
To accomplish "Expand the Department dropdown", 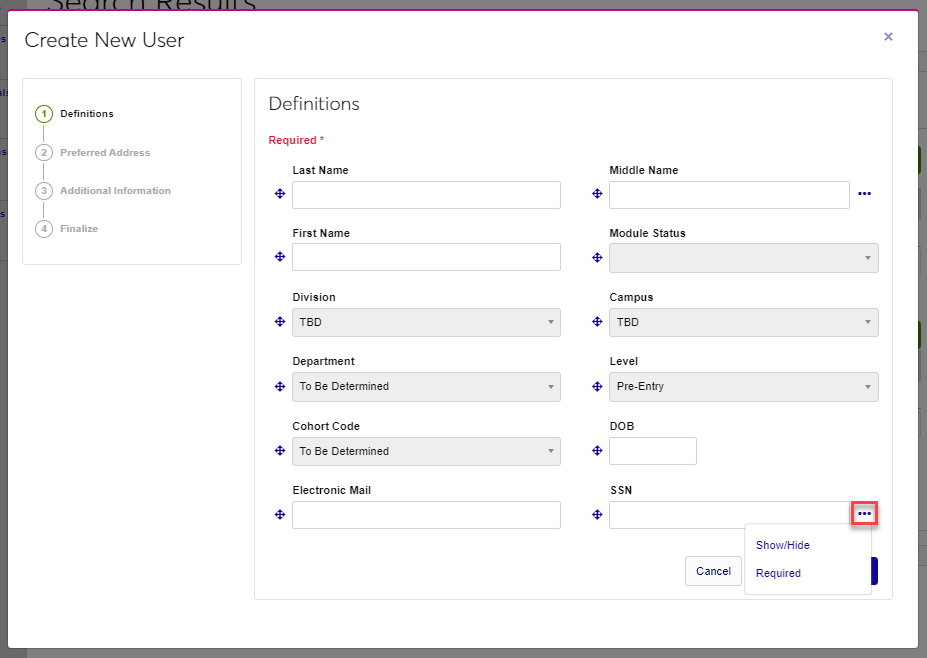I will pyautogui.click(x=426, y=386).
